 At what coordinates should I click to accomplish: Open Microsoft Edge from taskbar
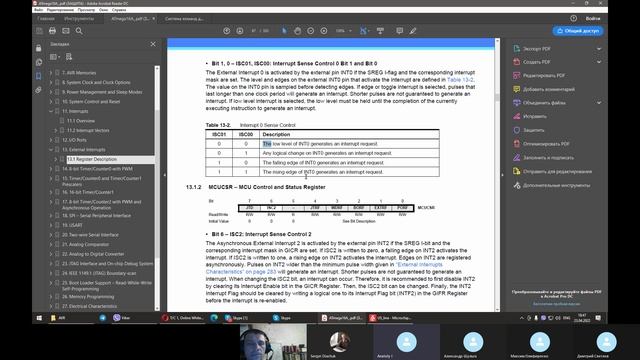click(214, 318)
